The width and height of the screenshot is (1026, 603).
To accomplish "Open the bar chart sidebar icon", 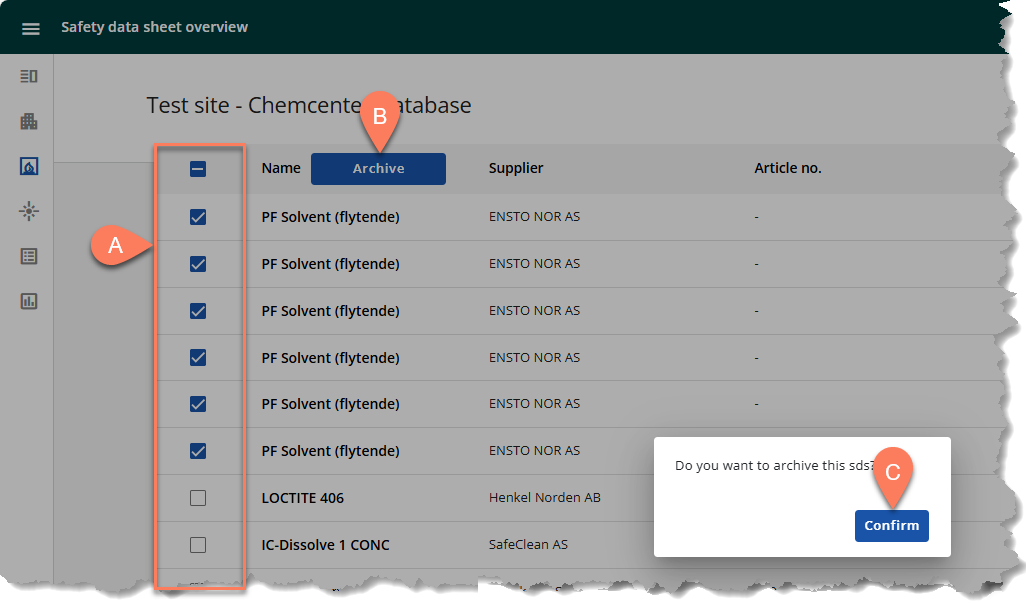I will (29, 301).
